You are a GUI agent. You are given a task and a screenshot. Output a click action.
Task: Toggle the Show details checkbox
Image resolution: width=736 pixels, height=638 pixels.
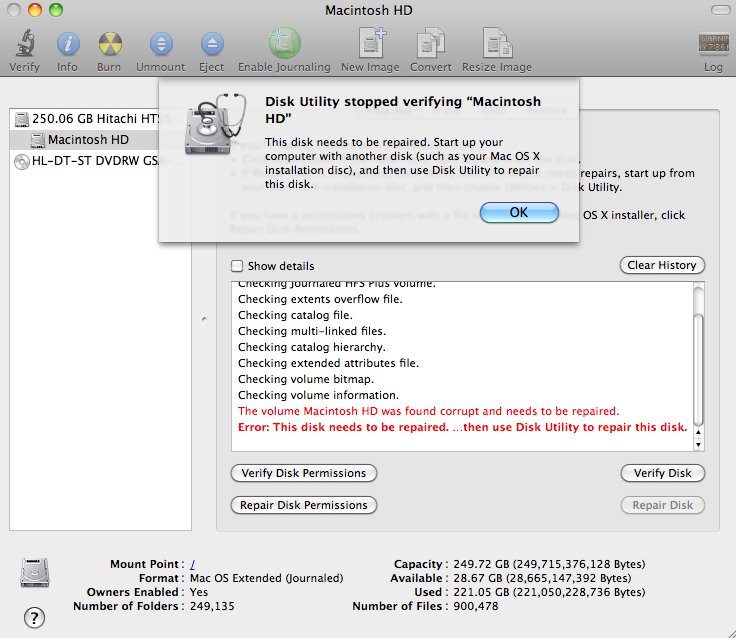pyautogui.click(x=237, y=266)
